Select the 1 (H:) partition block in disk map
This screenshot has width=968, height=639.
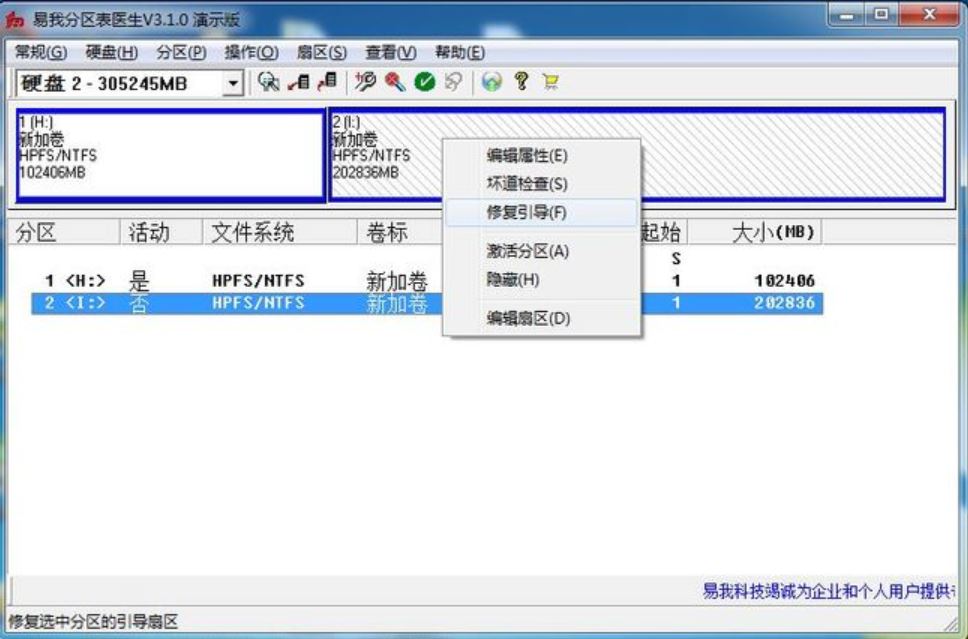(x=171, y=155)
